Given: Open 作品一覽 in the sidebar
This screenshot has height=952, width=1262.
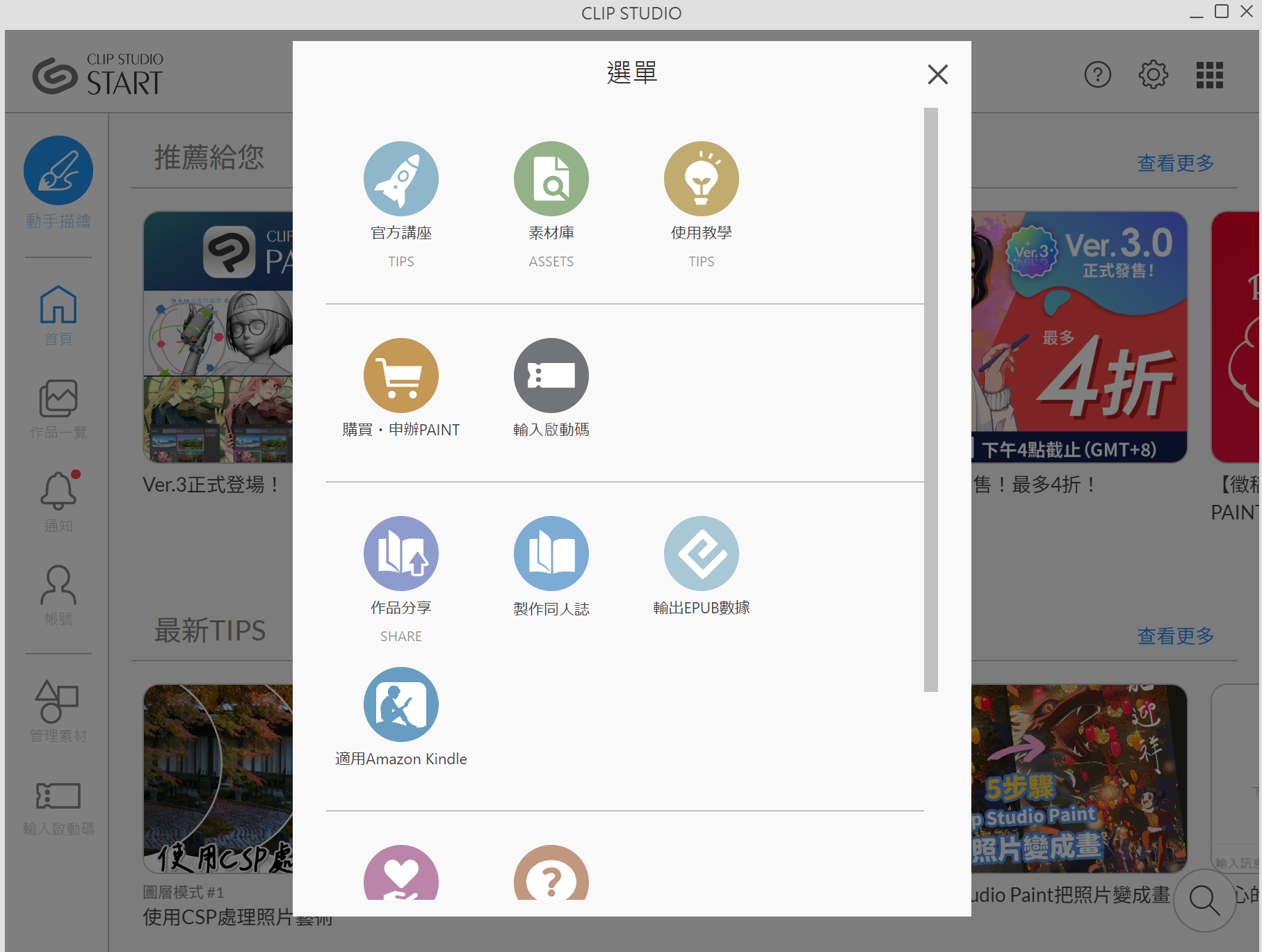Looking at the screenshot, I should pos(58,409).
